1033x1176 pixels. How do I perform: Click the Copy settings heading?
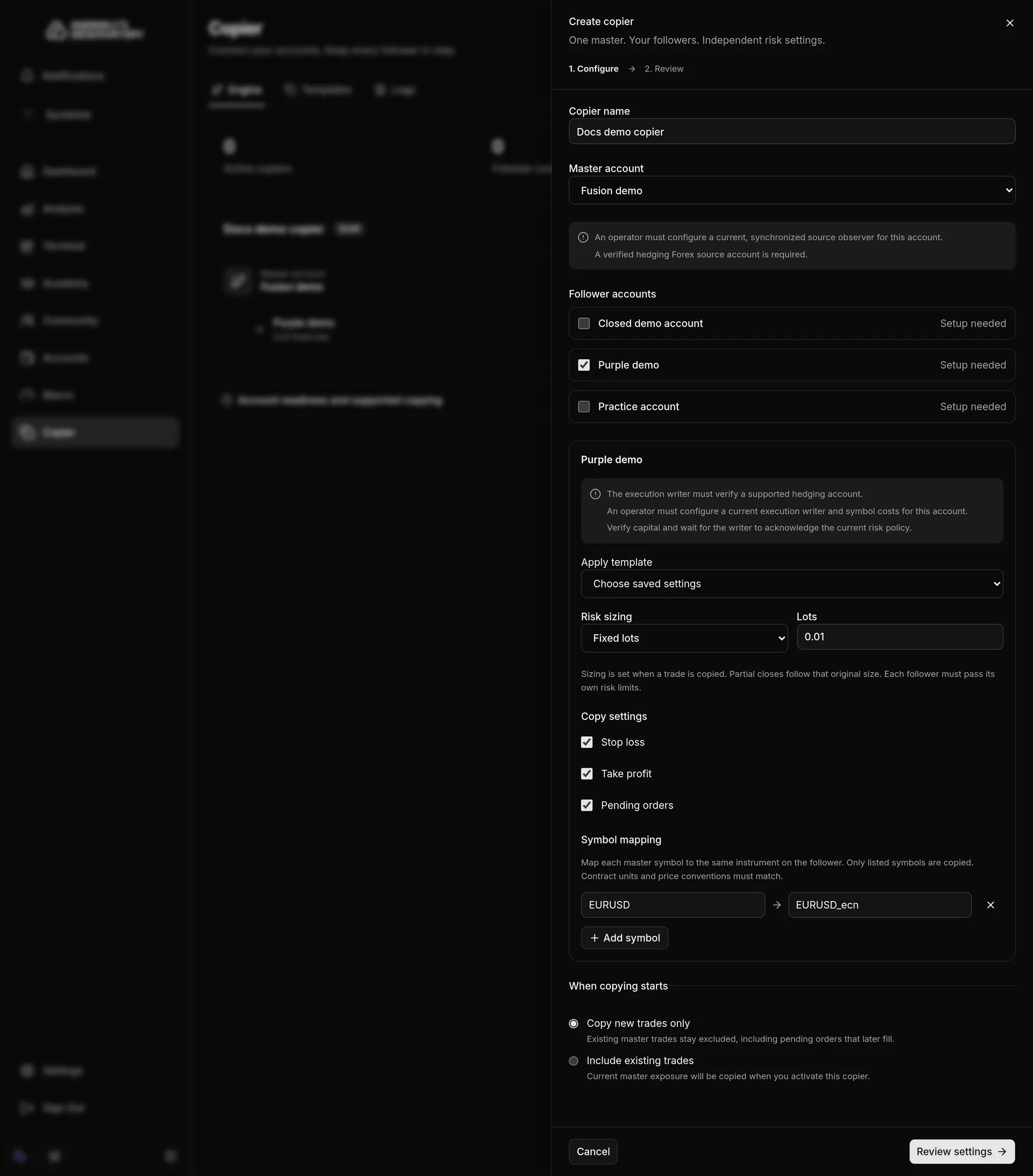(x=614, y=716)
